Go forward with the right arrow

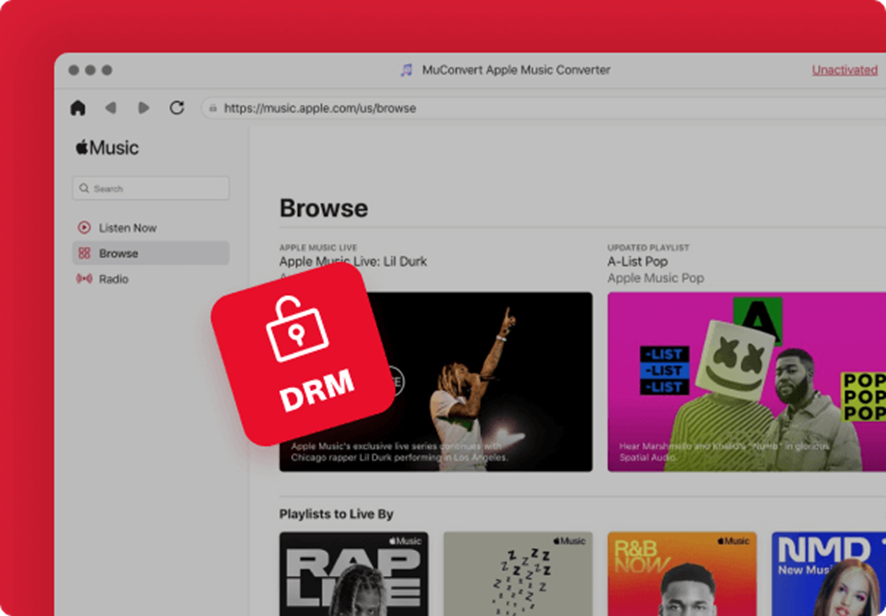click(x=144, y=108)
